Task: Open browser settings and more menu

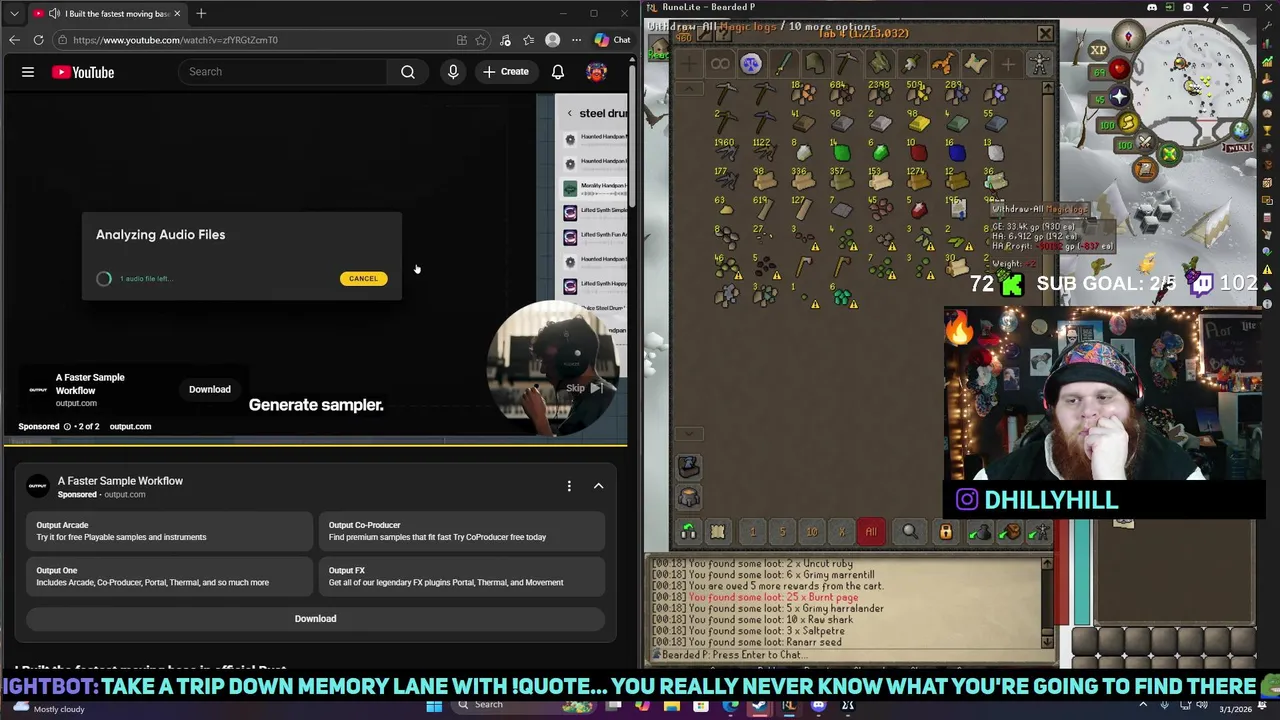Action: click(x=576, y=40)
